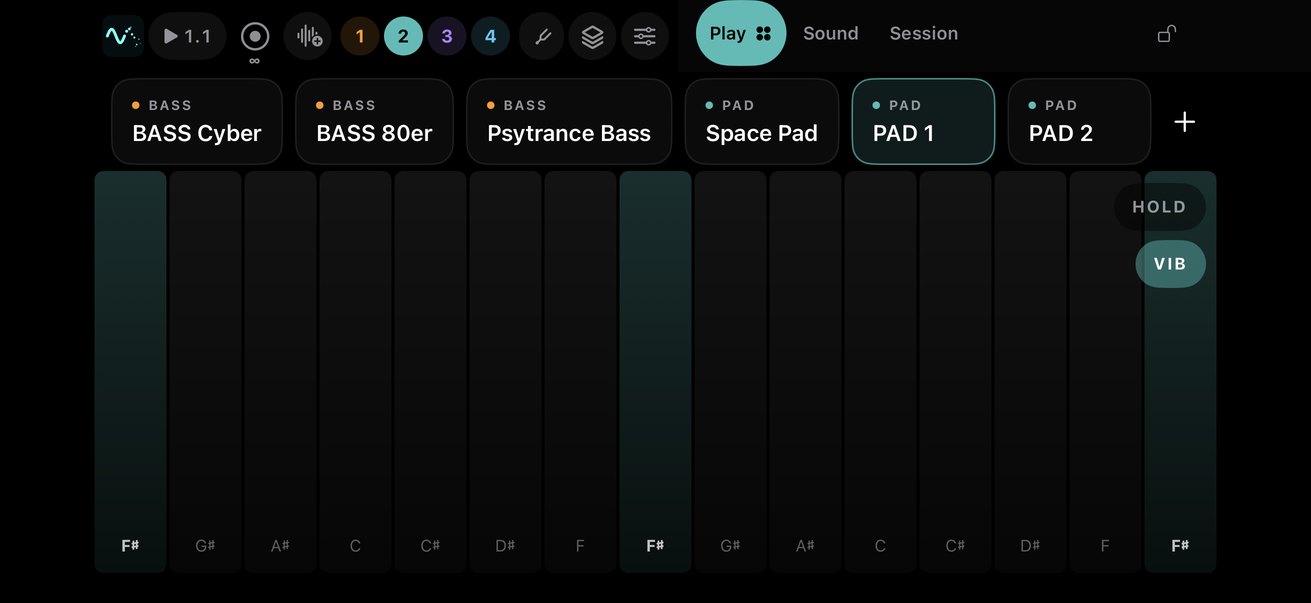1311x603 pixels.
Task: Choose the PAD 2 preset
Action: (1079, 121)
